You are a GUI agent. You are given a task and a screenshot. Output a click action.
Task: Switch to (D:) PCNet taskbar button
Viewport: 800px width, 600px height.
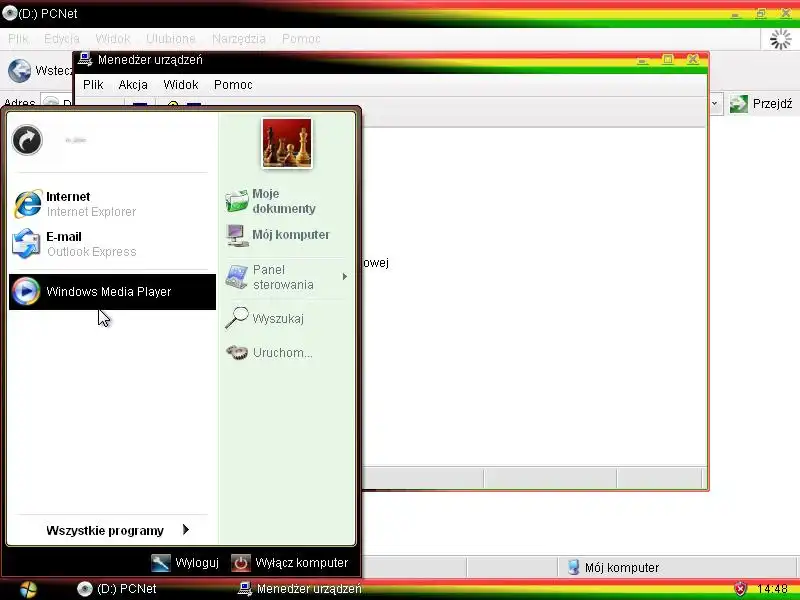click(116, 589)
